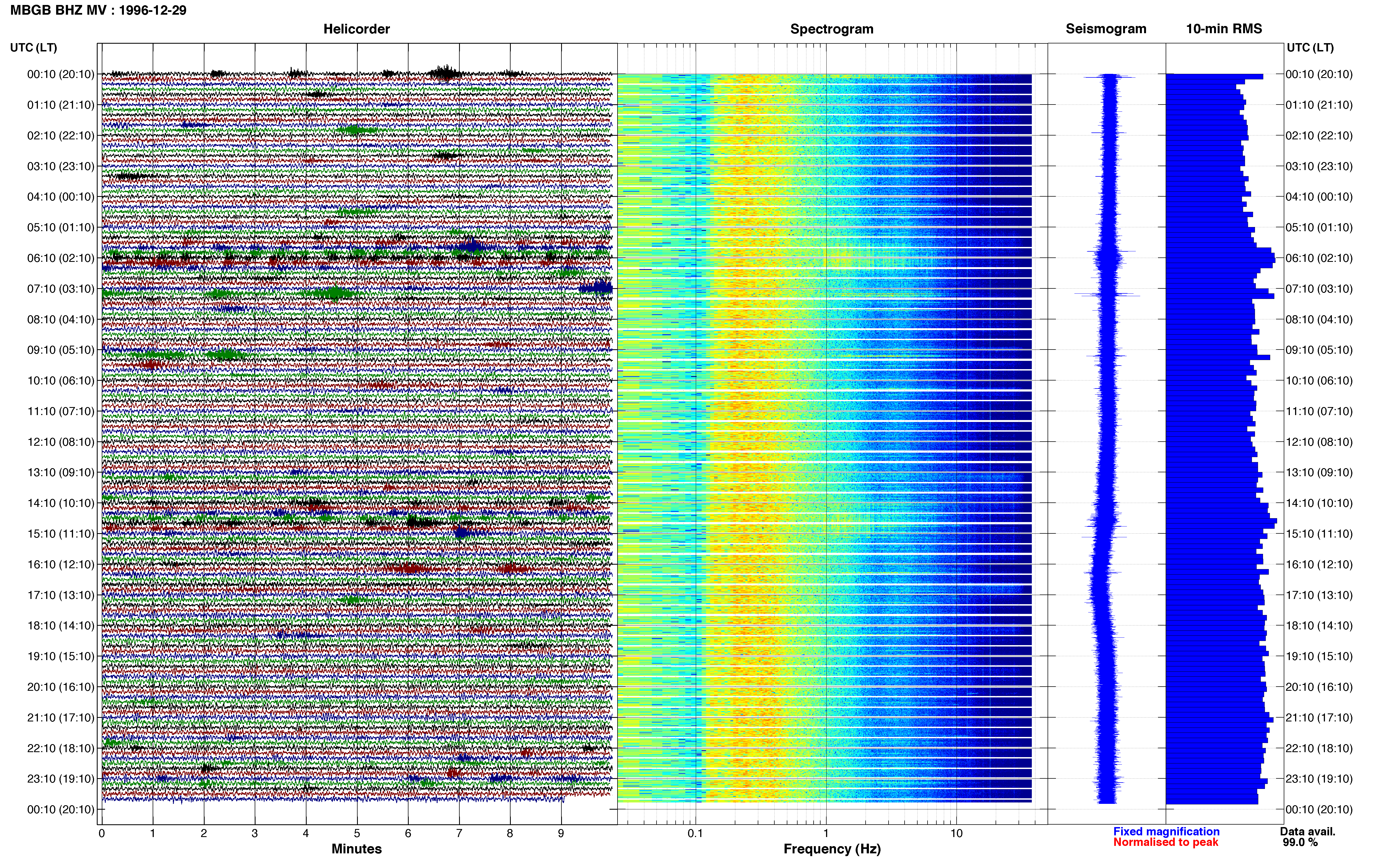Click the '10' frequency tick label
This screenshot has height=868, width=1388.
coord(956,833)
